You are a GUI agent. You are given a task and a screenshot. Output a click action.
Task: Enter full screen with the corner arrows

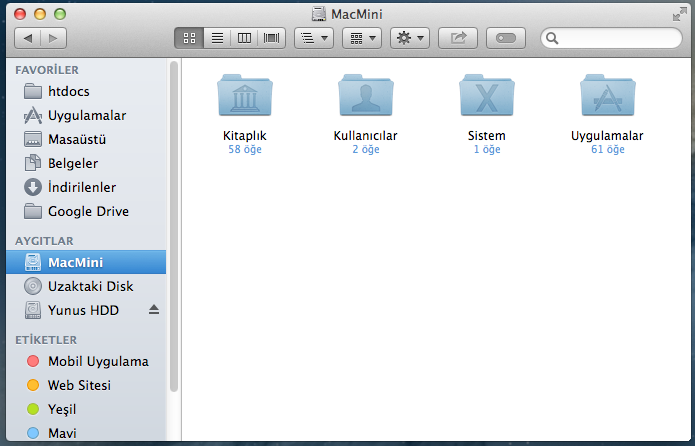coord(679,14)
